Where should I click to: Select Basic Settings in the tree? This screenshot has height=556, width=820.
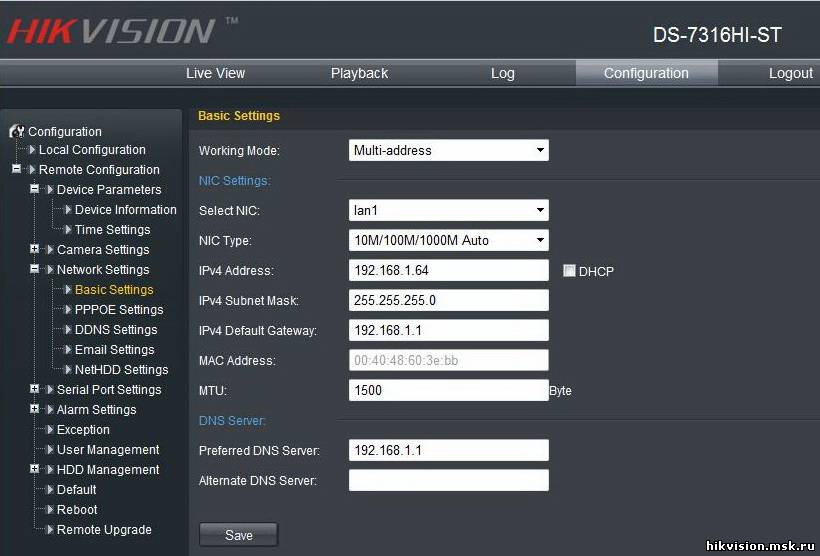pyautogui.click(x=114, y=290)
